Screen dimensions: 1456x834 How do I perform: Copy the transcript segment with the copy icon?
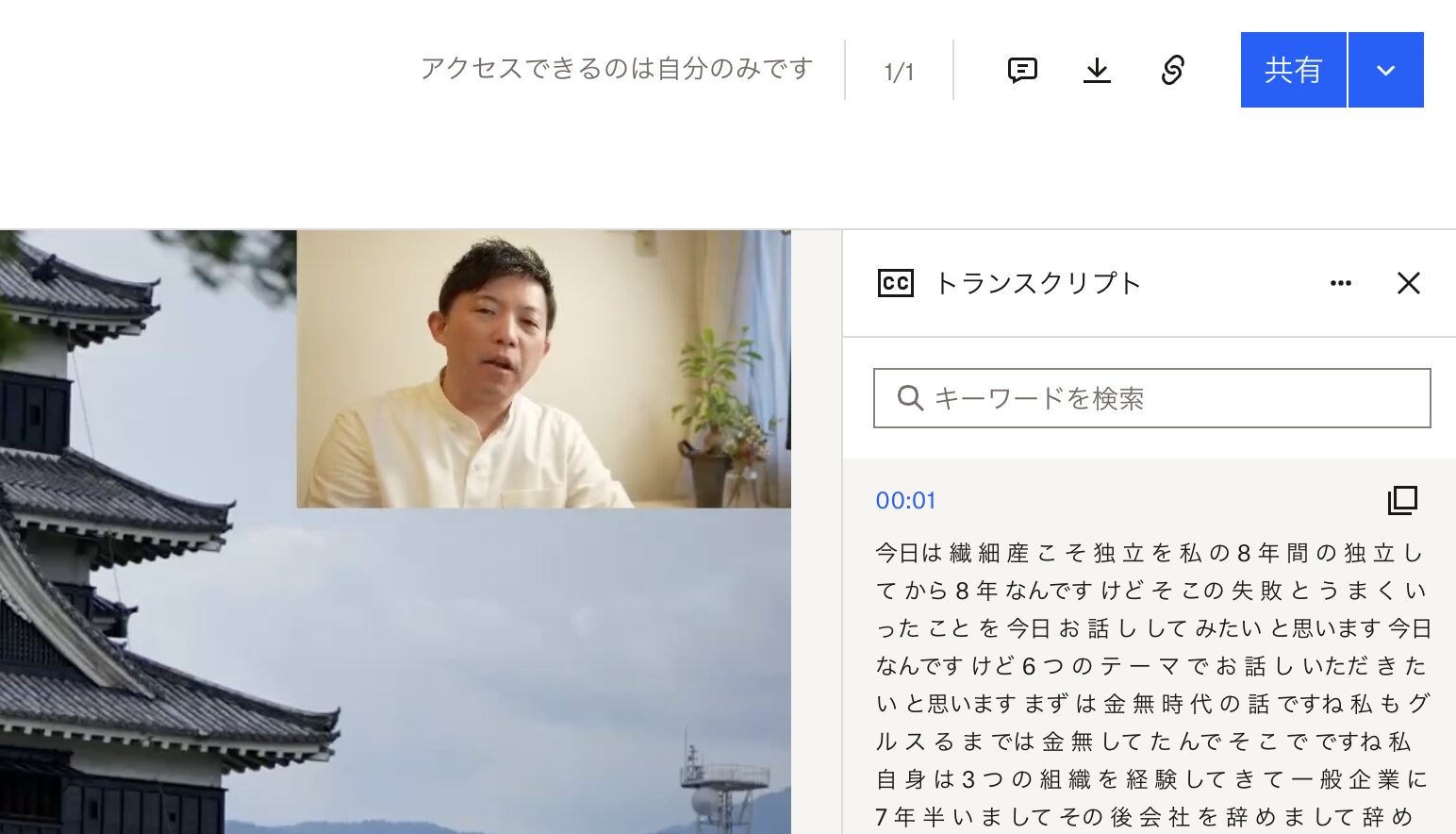click(1402, 500)
